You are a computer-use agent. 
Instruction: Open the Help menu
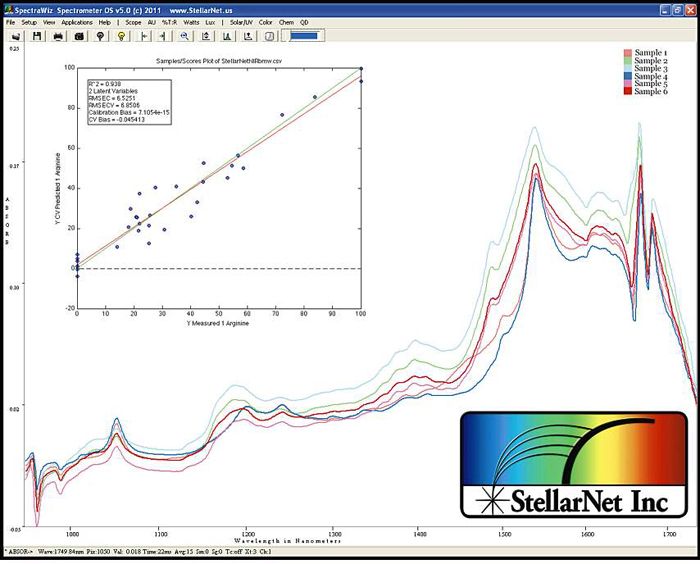tap(104, 22)
